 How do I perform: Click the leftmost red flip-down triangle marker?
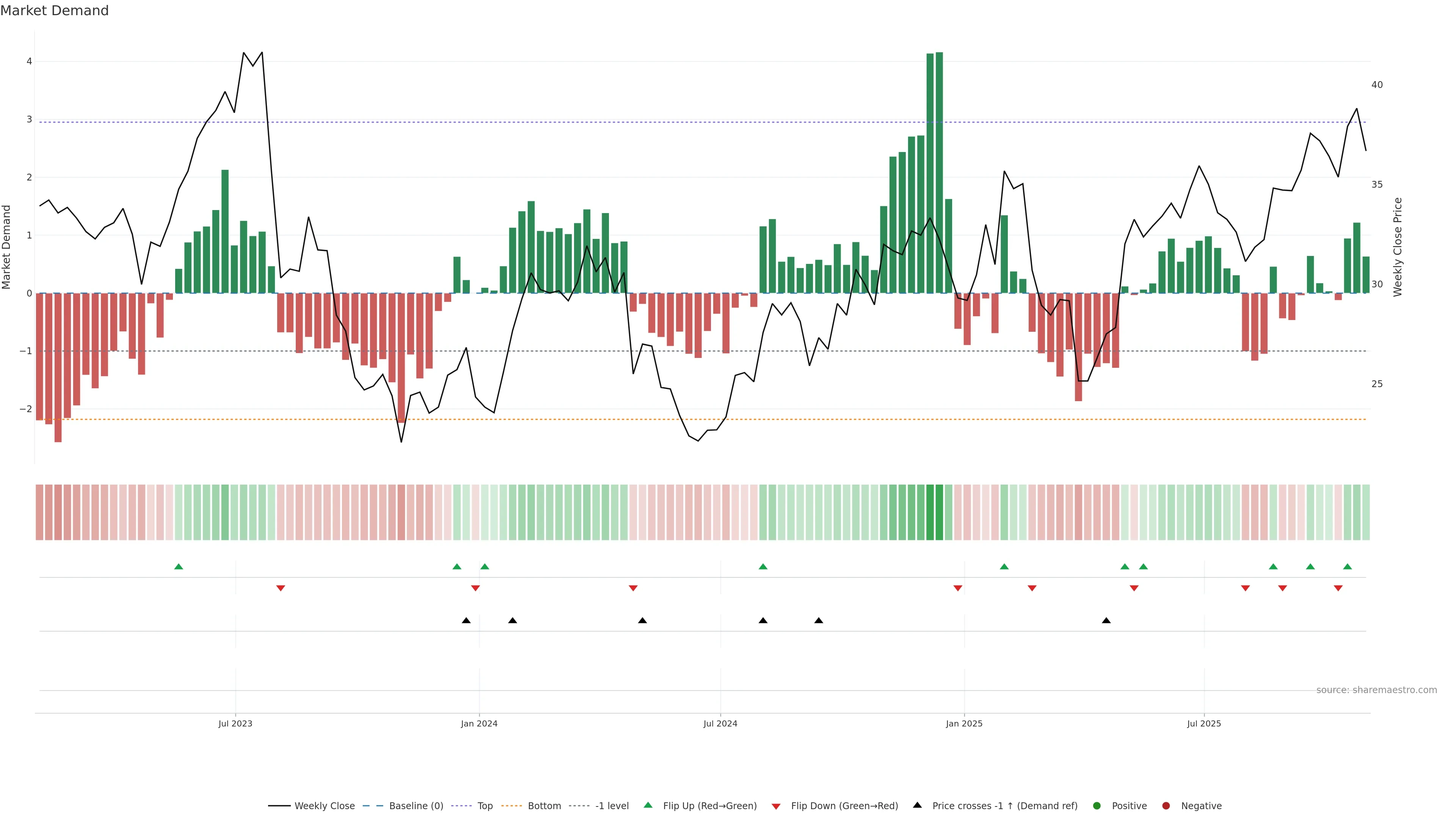280,588
